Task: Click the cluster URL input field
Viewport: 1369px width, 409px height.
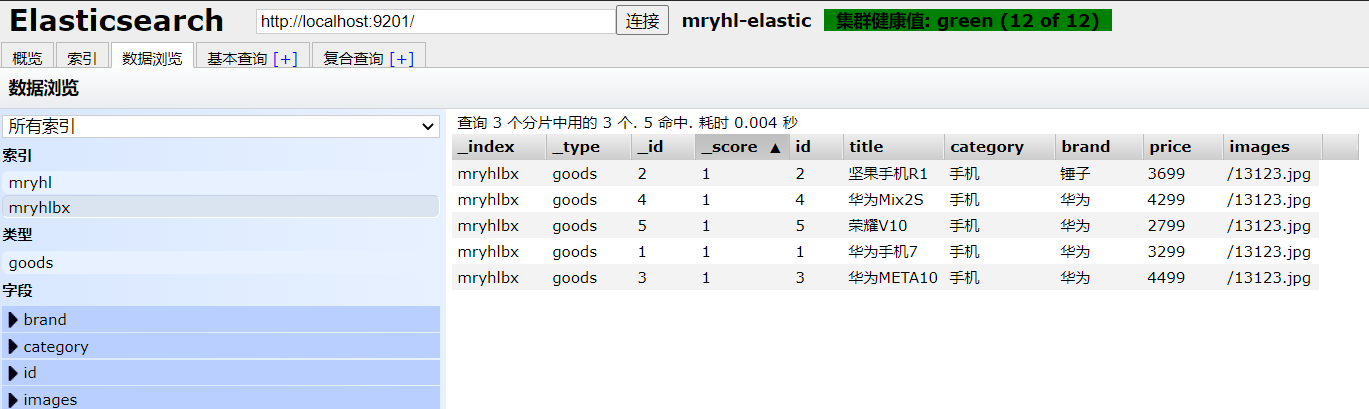Action: pos(435,21)
